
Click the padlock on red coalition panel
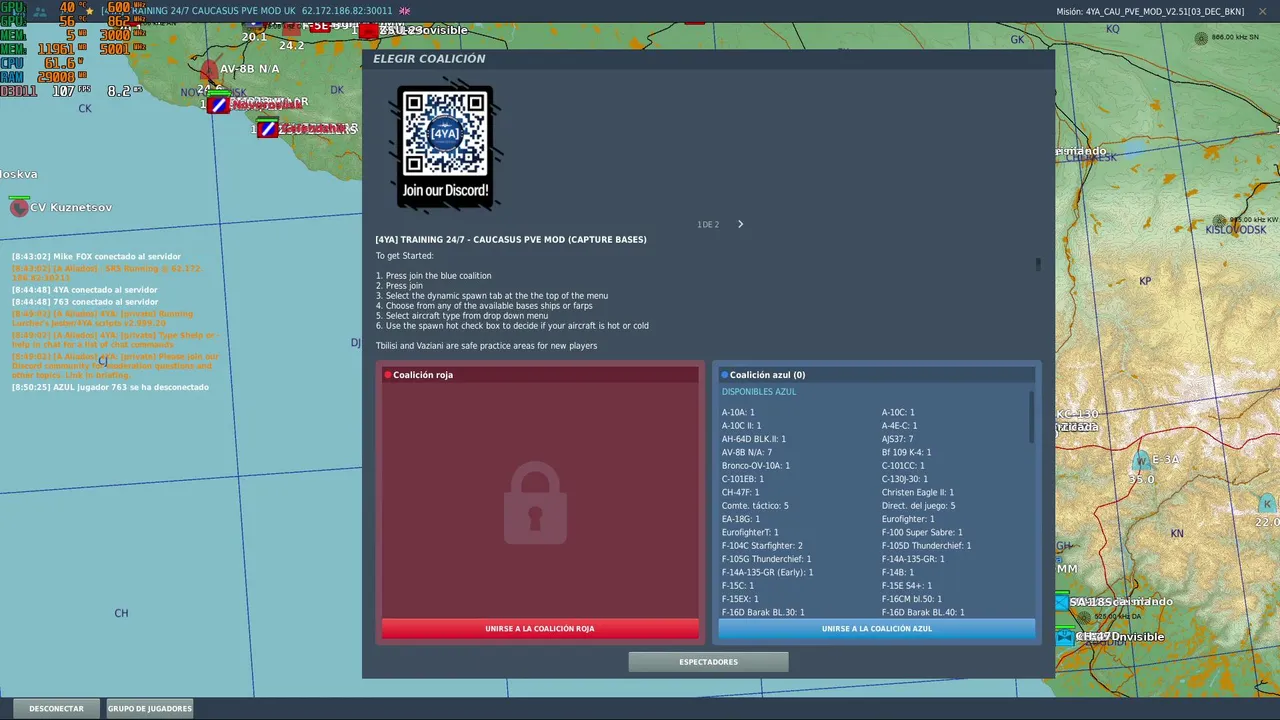535,502
